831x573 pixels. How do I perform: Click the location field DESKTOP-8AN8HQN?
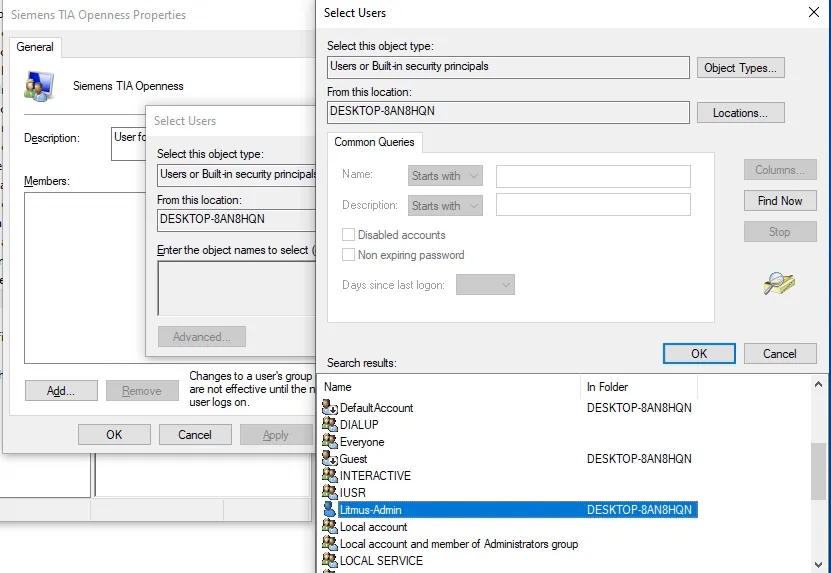pyautogui.click(x=508, y=112)
